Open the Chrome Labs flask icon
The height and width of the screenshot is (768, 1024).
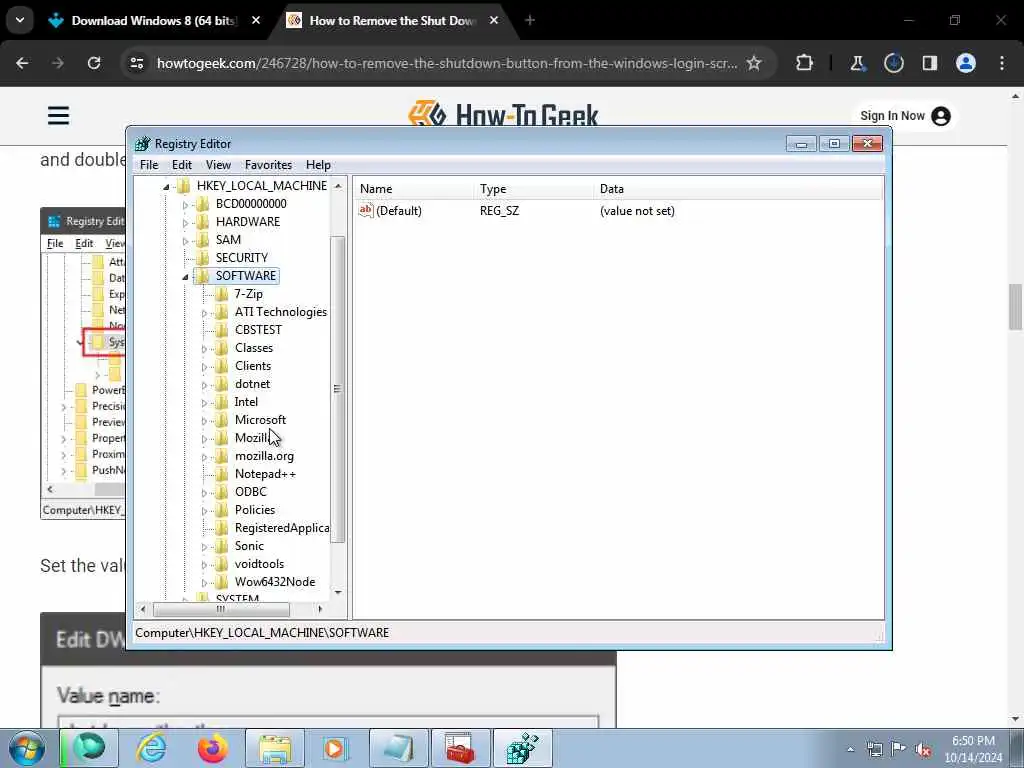point(857,63)
